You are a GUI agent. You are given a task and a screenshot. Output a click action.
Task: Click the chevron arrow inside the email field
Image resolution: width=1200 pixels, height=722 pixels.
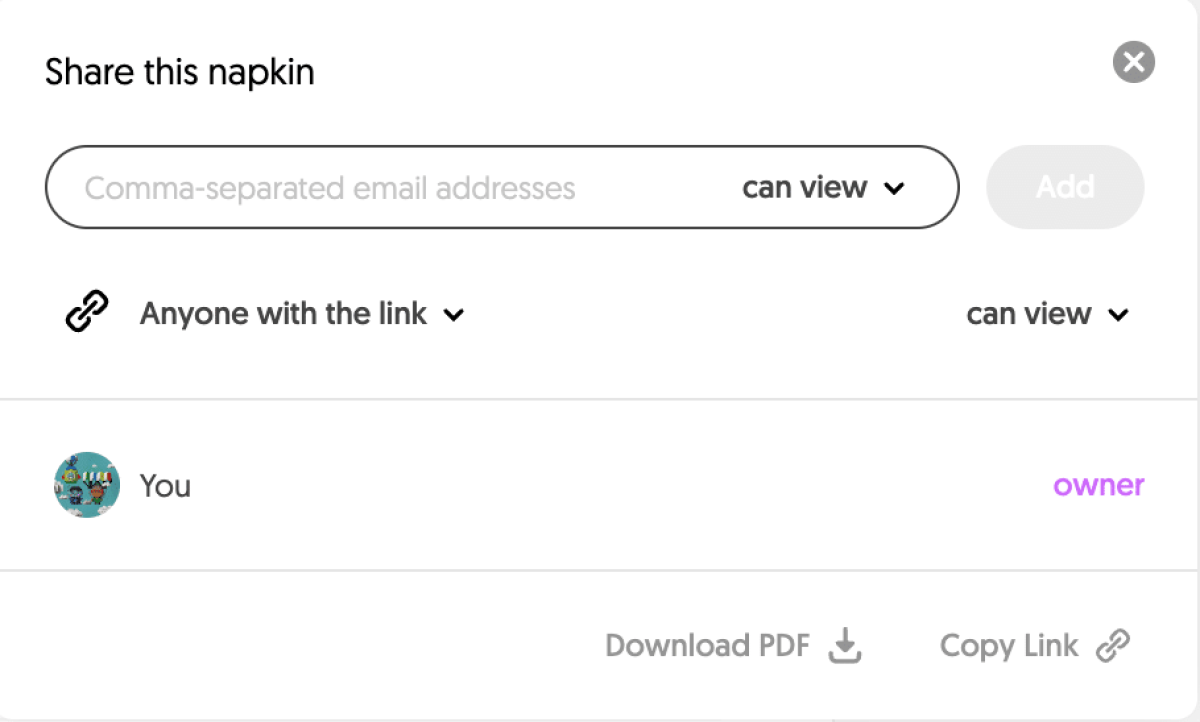pyautogui.click(x=895, y=188)
